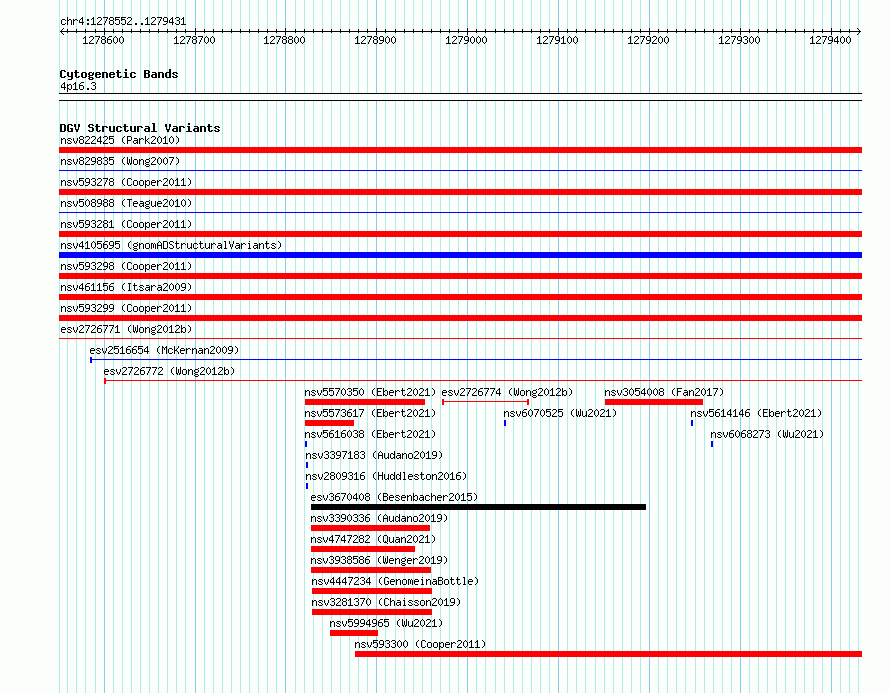The height and width of the screenshot is (693, 890).
Task: Click ruler position 1279000
Action: pos(466,40)
